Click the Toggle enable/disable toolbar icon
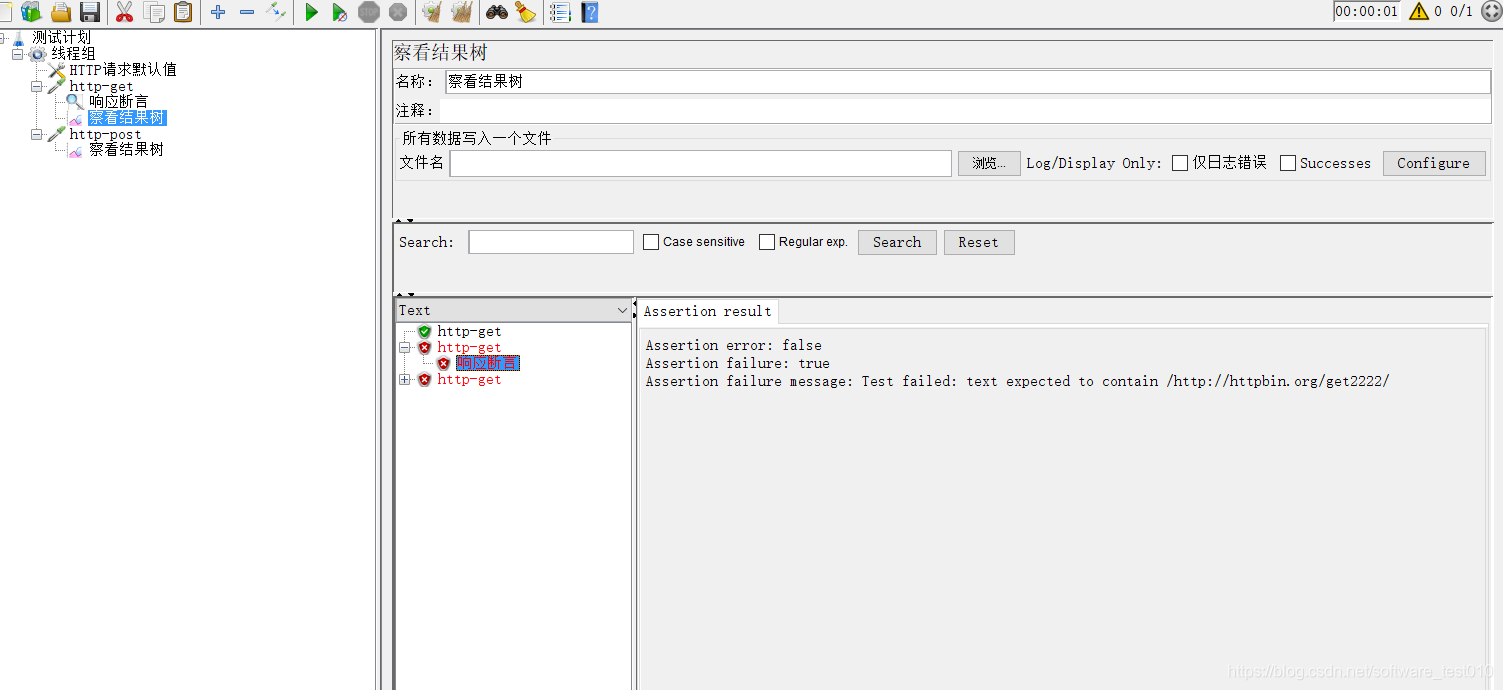This screenshot has height=690, width=1503. click(276, 12)
